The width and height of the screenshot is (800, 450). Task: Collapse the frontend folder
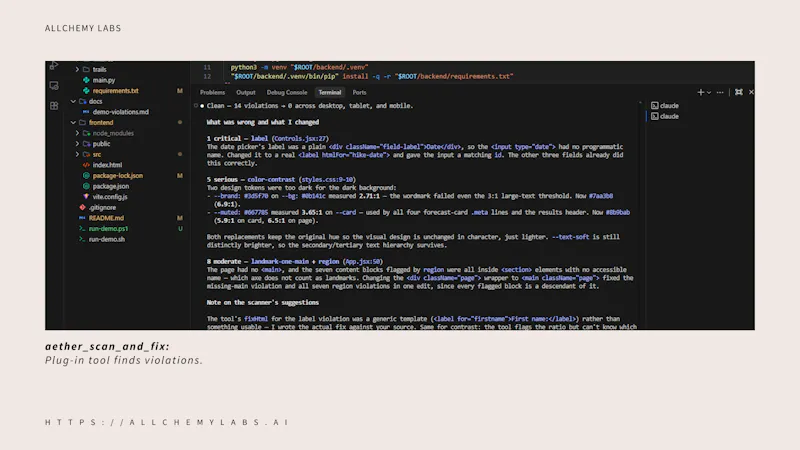coord(73,122)
